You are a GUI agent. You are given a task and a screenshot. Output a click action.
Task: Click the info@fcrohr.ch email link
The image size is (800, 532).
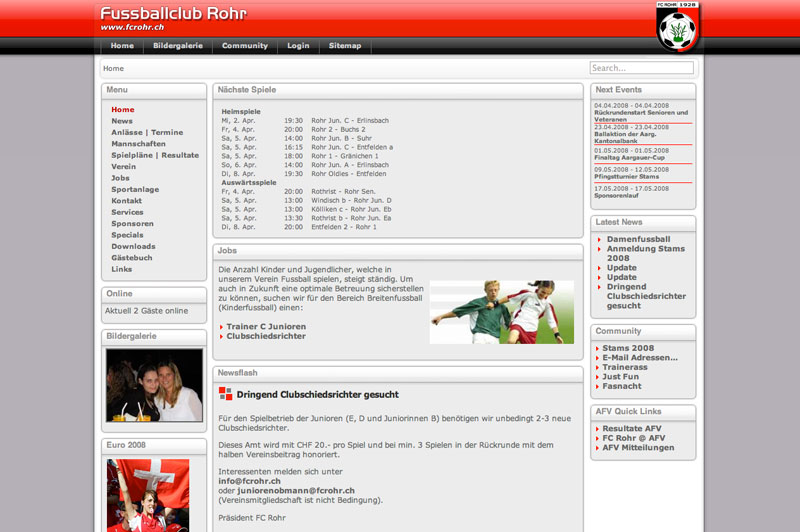(x=250, y=481)
